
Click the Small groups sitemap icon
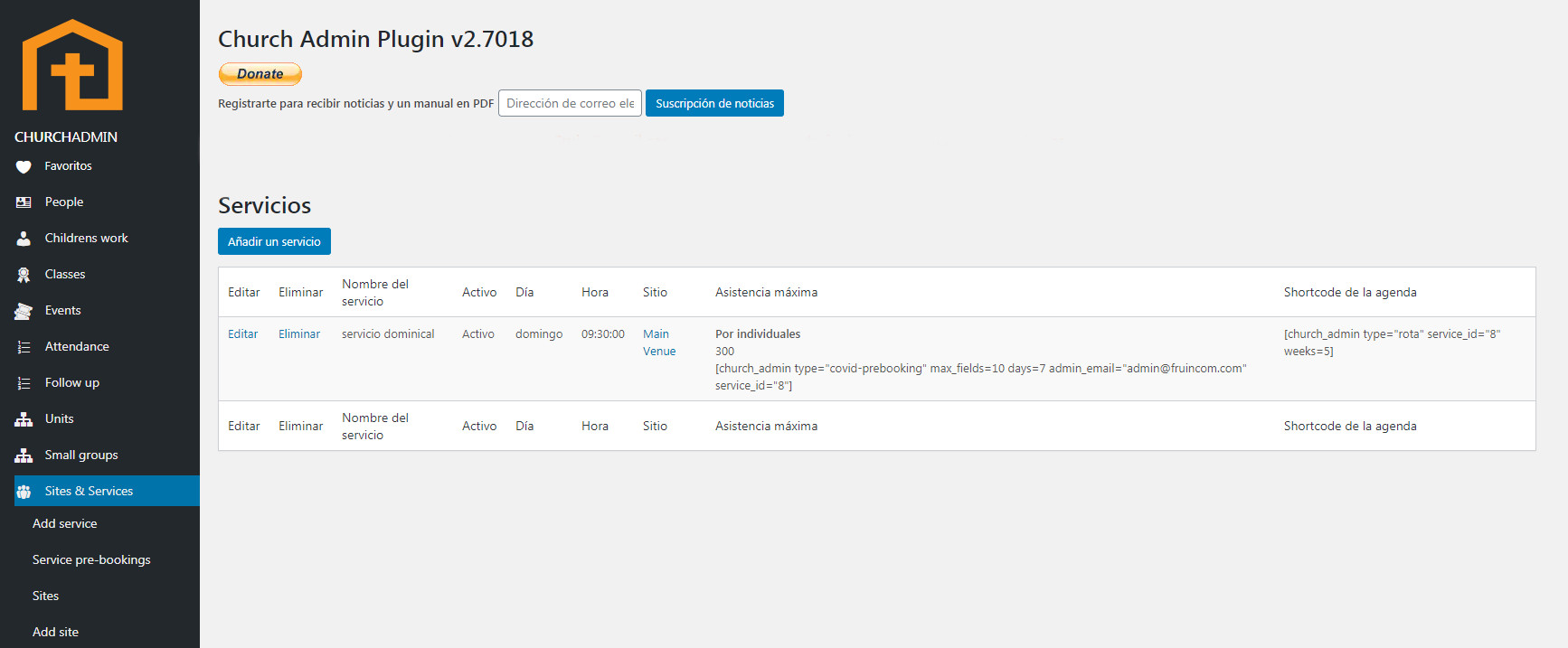[x=24, y=455]
